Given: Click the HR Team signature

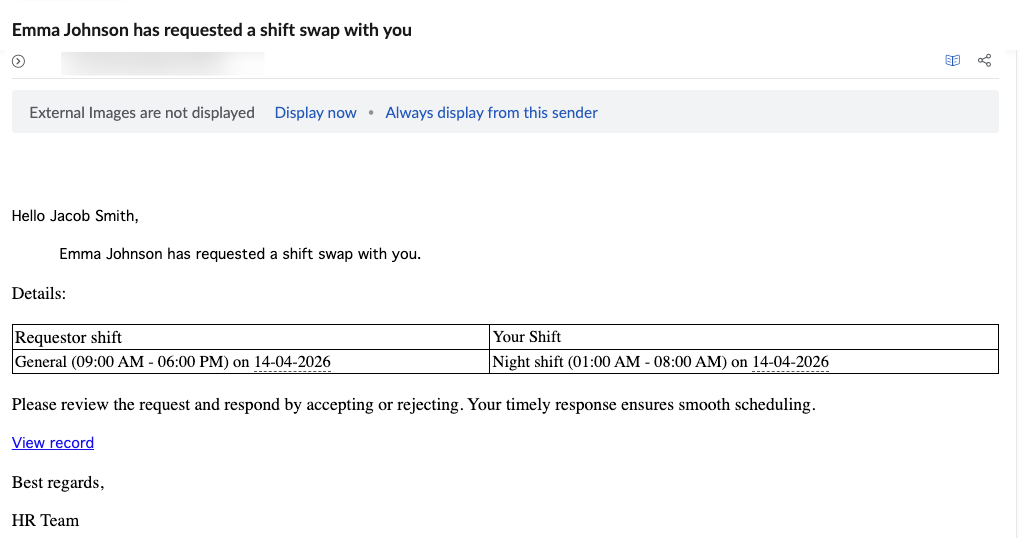Looking at the screenshot, I should 45,520.
